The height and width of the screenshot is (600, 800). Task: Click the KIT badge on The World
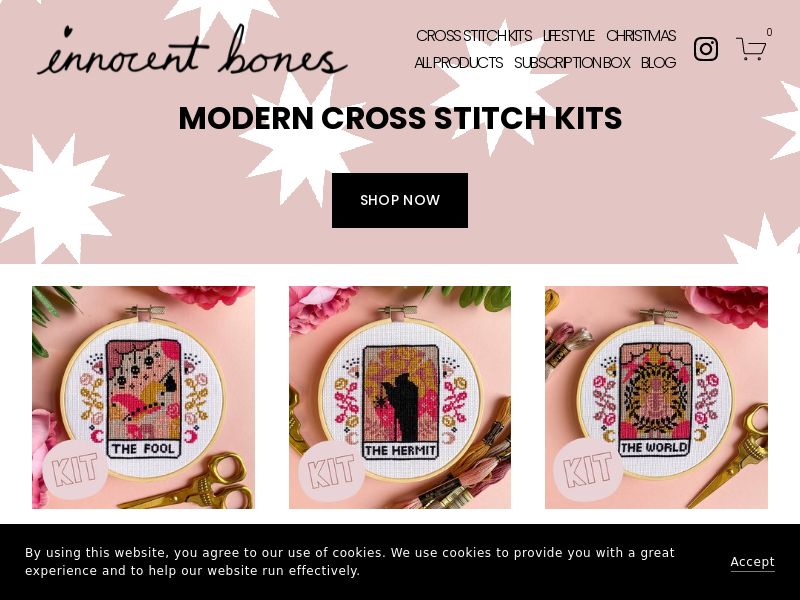(588, 469)
